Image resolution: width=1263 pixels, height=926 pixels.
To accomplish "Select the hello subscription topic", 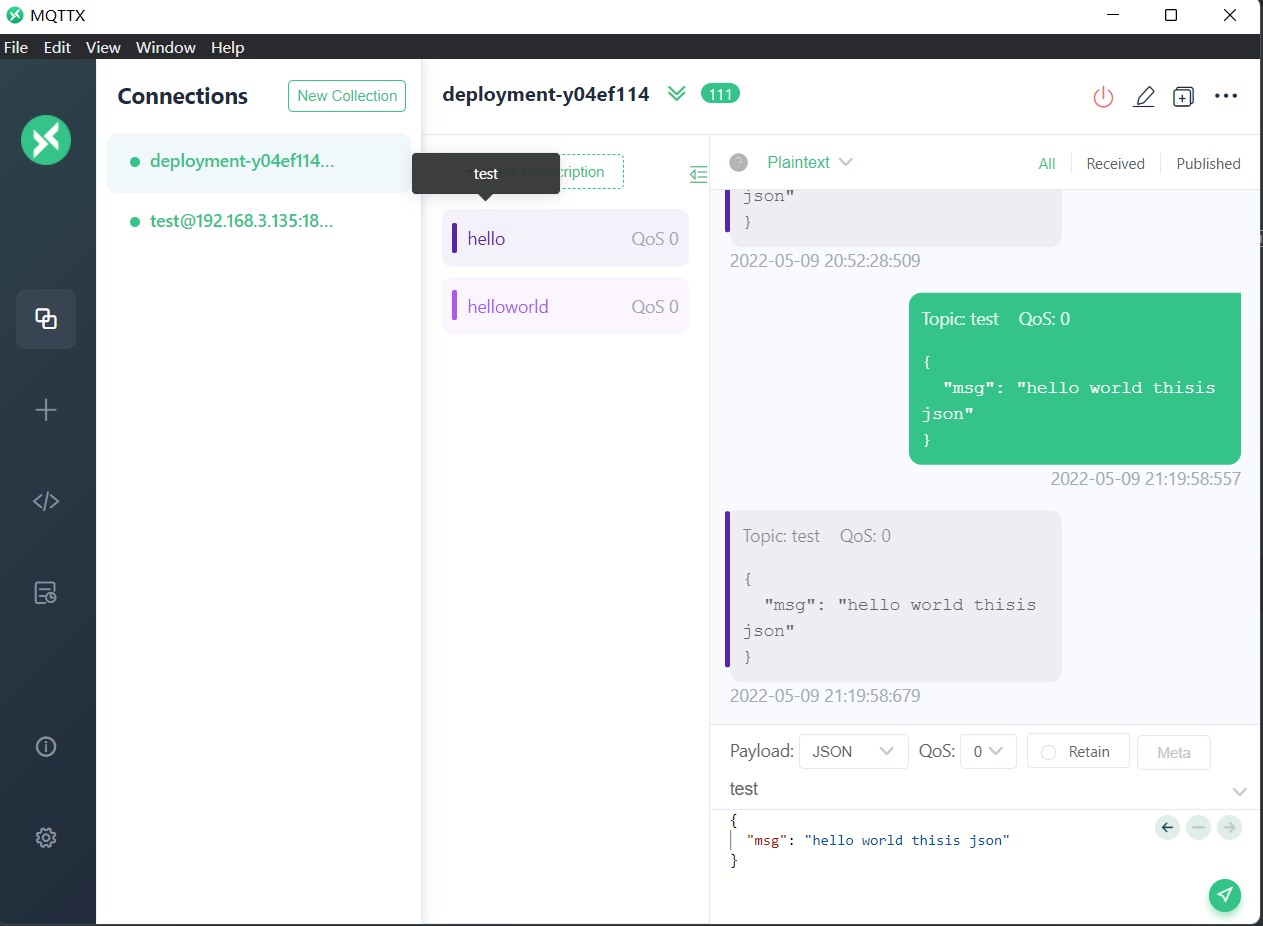I will [x=565, y=238].
